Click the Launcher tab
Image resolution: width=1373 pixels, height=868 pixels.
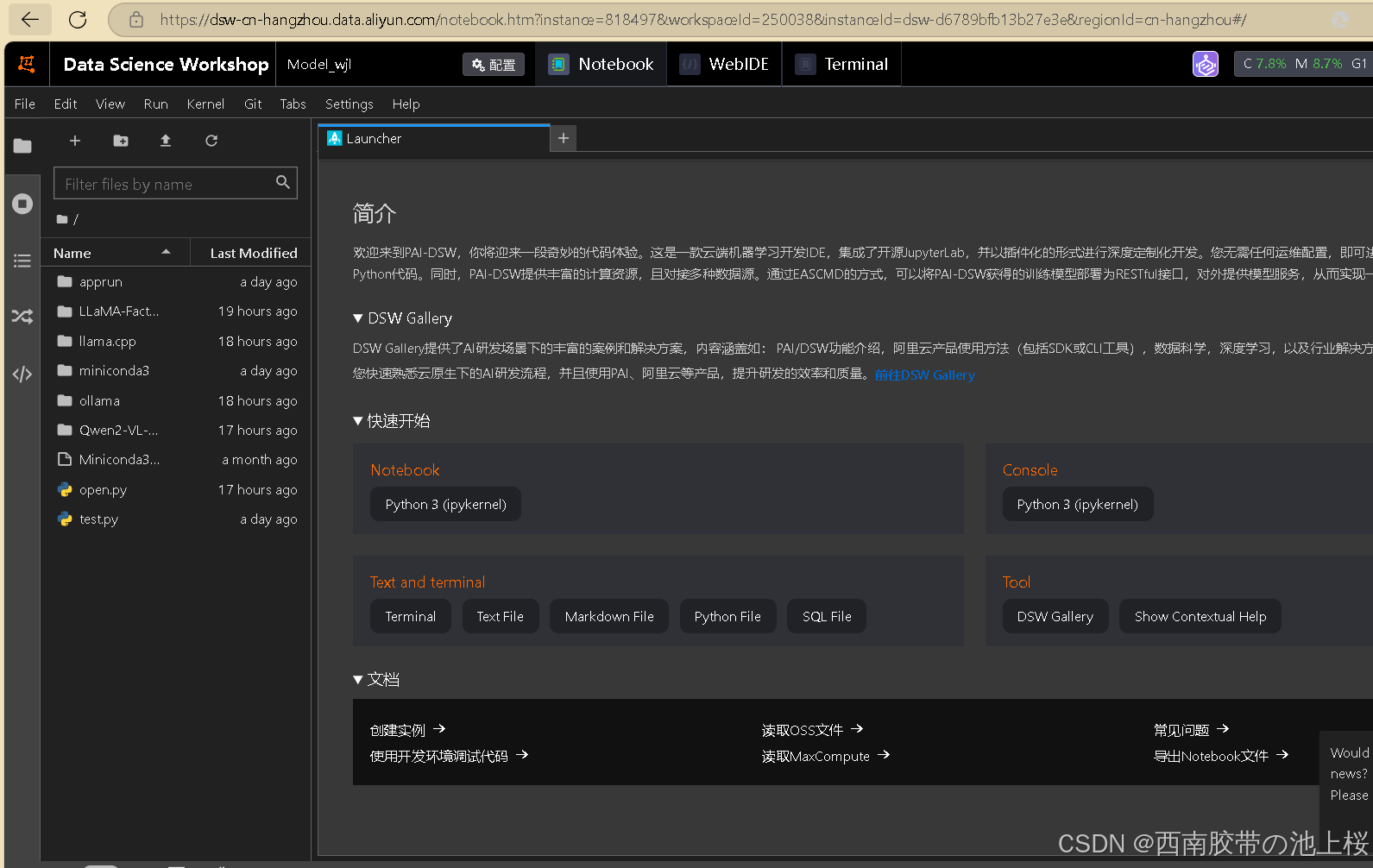click(x=434, y=138)
